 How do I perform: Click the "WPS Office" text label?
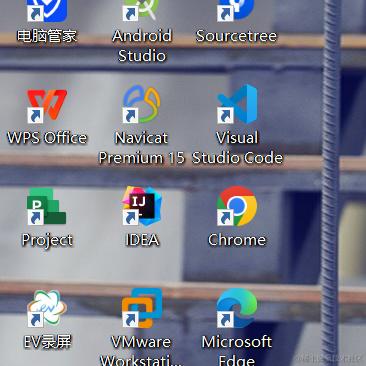tap(47, 138)
